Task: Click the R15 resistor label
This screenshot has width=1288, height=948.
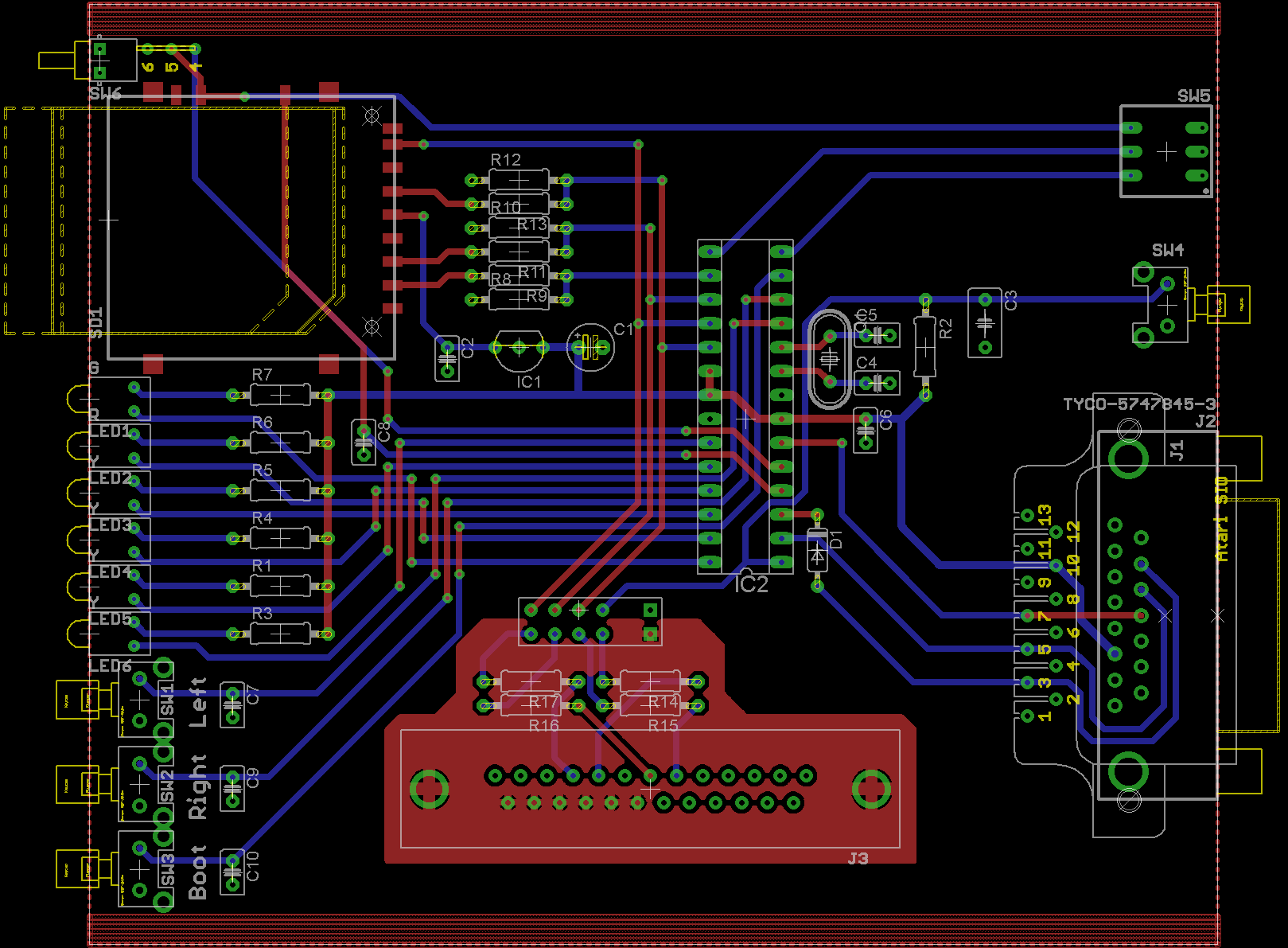Action: tap(663, 726)
